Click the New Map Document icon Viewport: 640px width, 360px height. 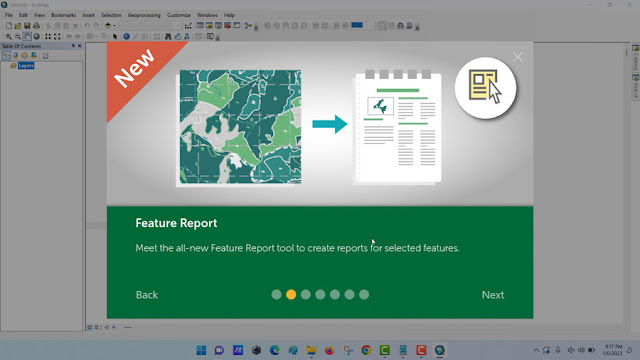(x=9, y=26)
